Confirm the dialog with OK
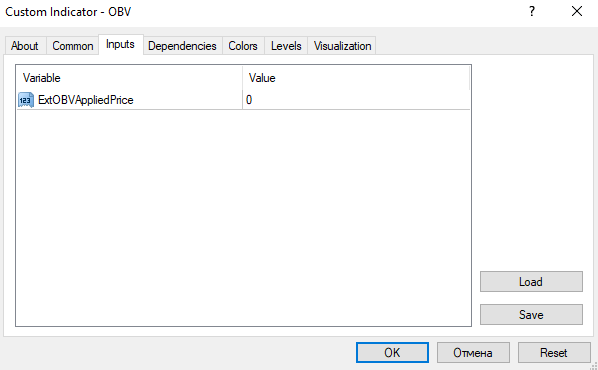598x370 pixels. click(x=392, y=352)
